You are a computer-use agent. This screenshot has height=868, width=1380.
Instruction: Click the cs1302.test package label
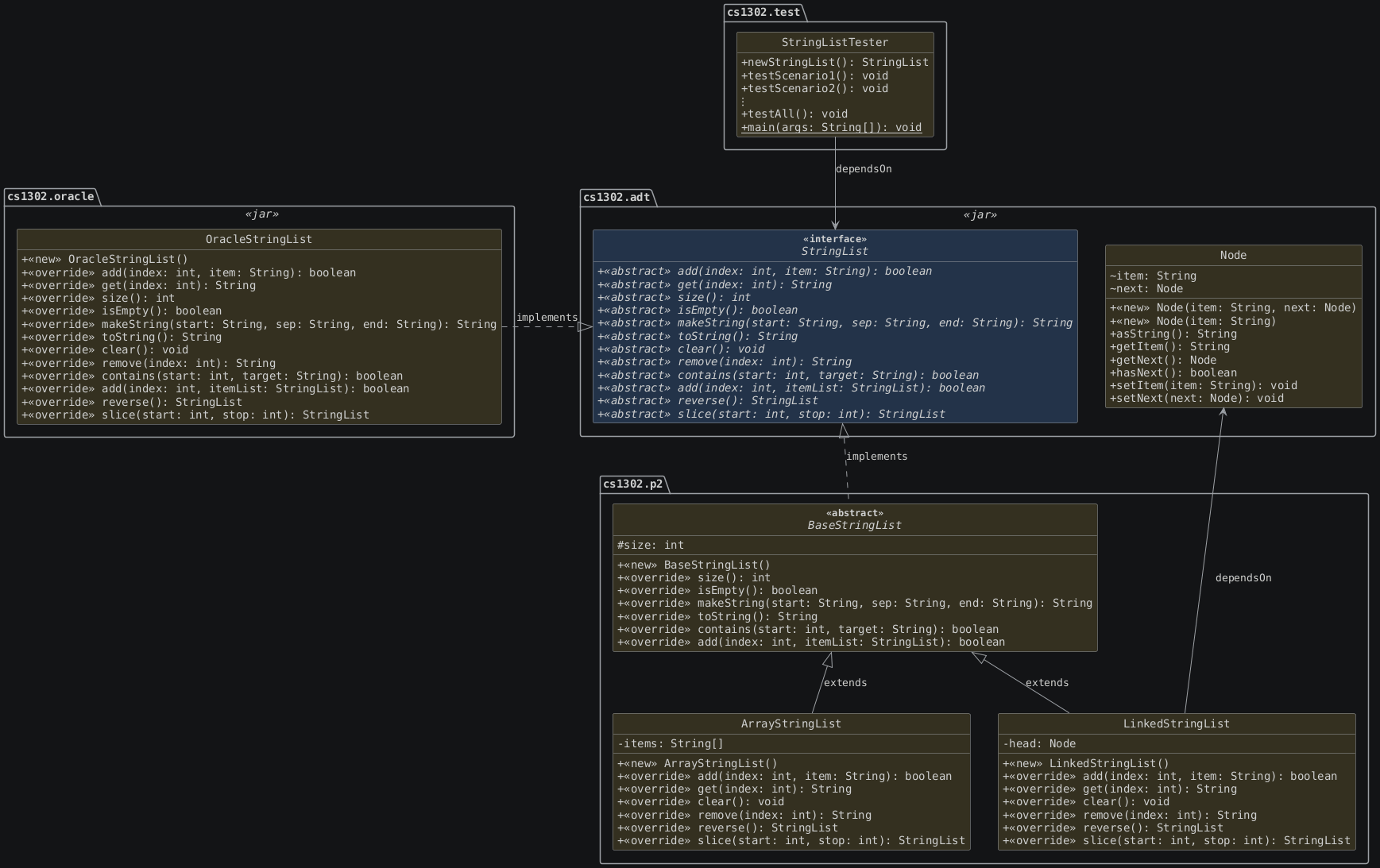763,12
